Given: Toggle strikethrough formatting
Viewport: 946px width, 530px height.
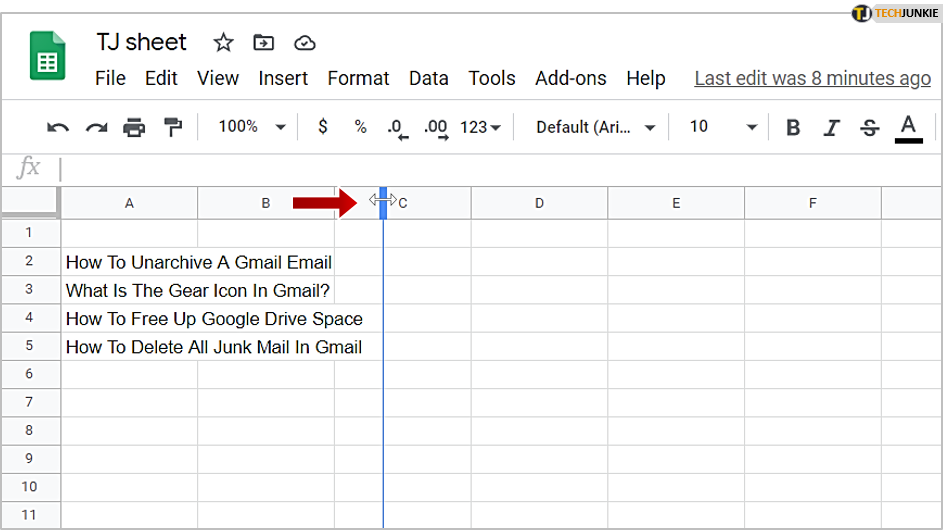Looking at the screenshot, I should pyautogui.click(x=869, y=127).
